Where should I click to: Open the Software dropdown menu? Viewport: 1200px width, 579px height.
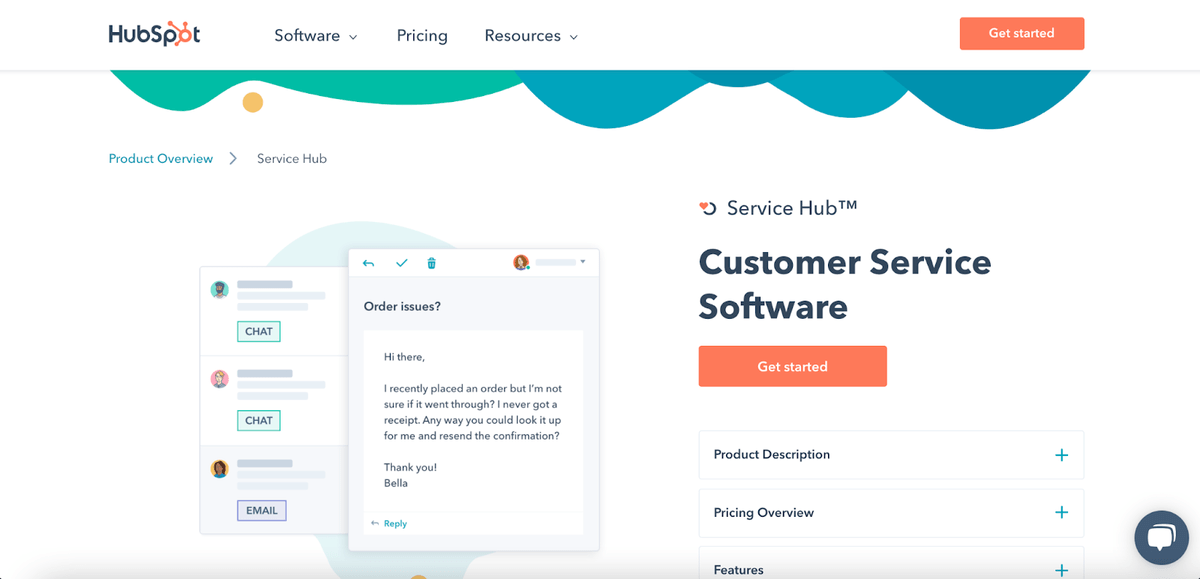[x=316, y=35]
